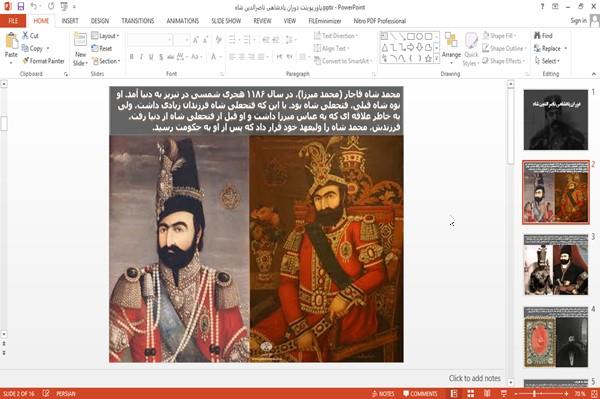This screenshot has width=600, height=399.
Task: Select slide 4 thumbnail
Action: point(556,337)
